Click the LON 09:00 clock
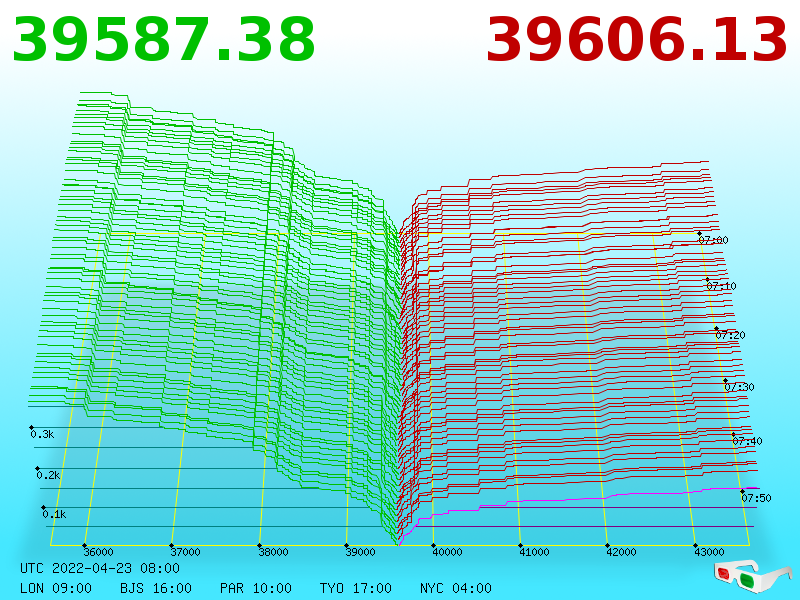Image resolution: width=800 pixels, height=600 pixels. point(56,588)
